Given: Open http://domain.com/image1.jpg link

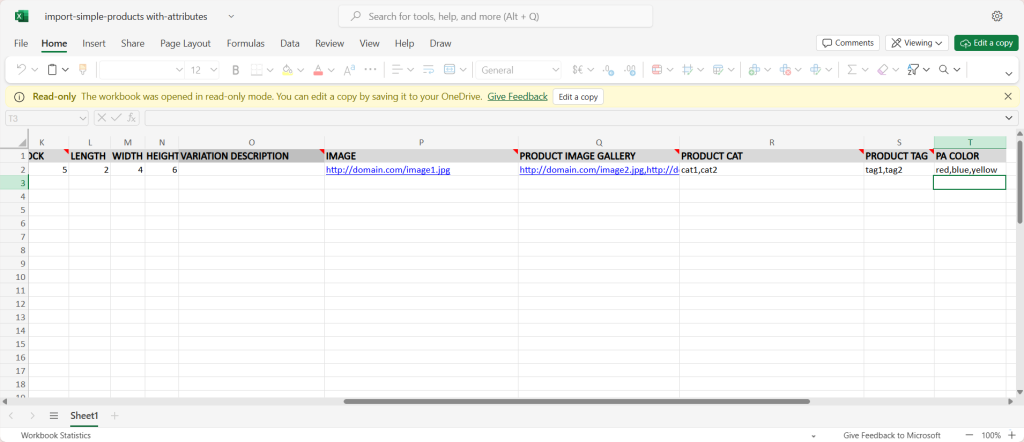Looking at the screenshot, I should coord(388,170).
